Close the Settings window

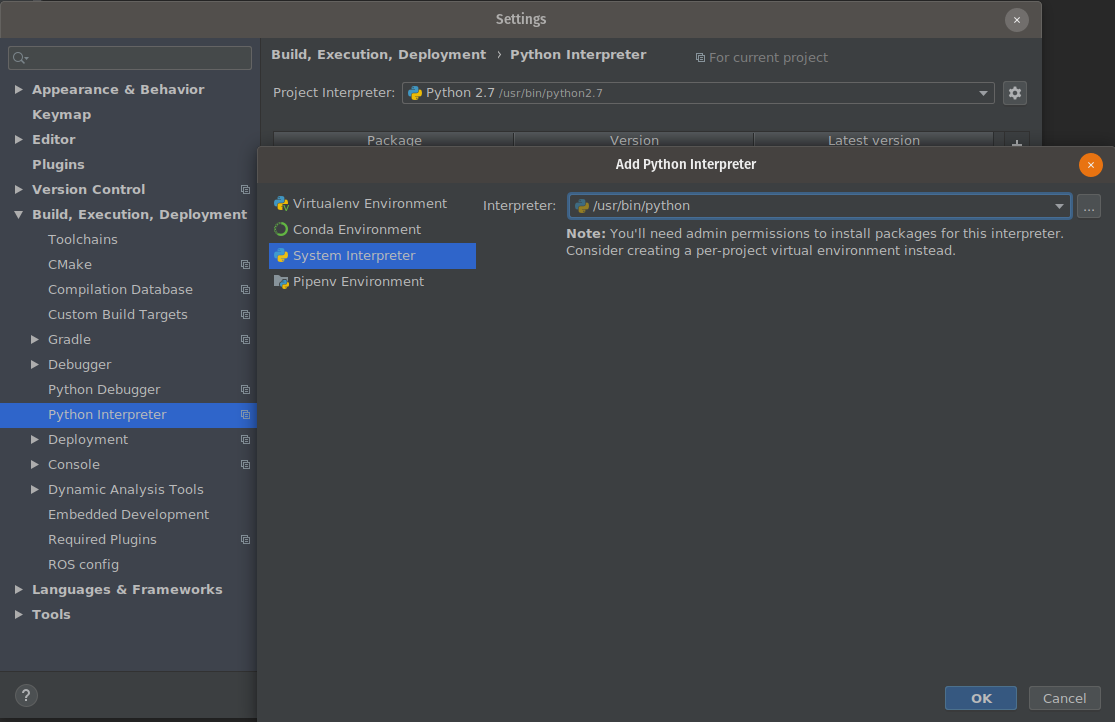1016,20
